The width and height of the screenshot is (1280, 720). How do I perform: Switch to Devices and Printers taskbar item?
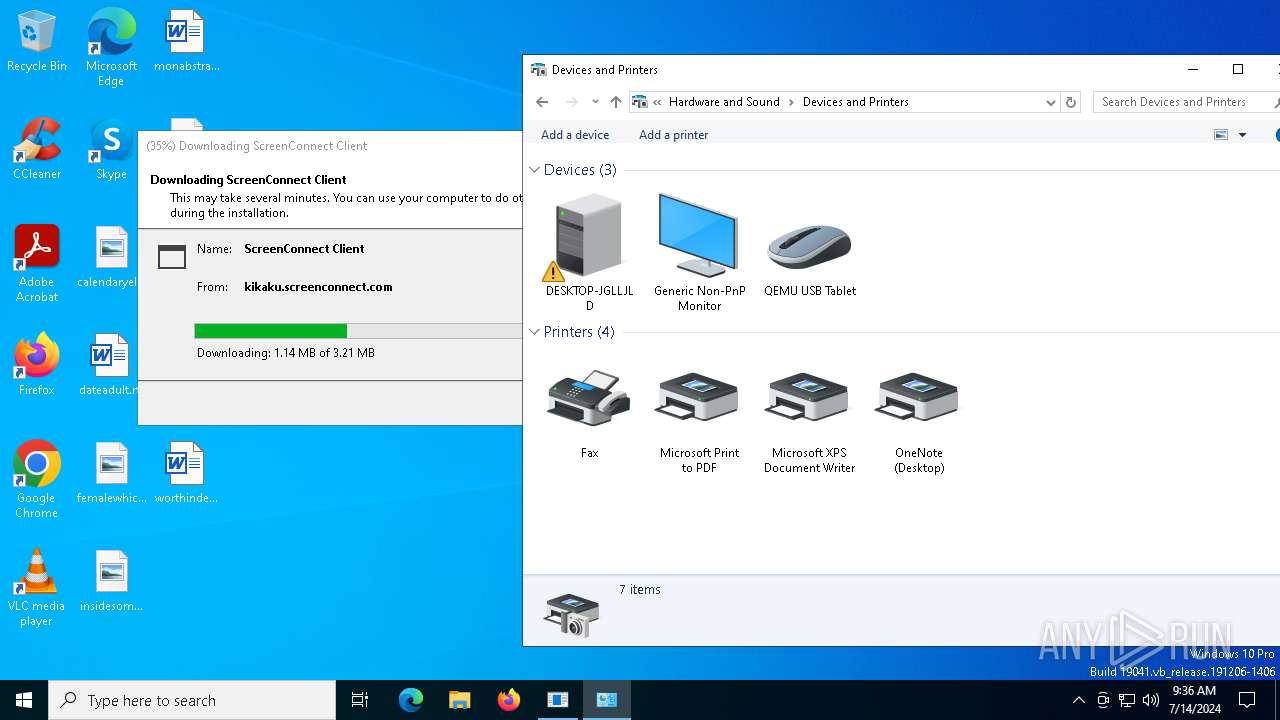(x=607, y=700)
